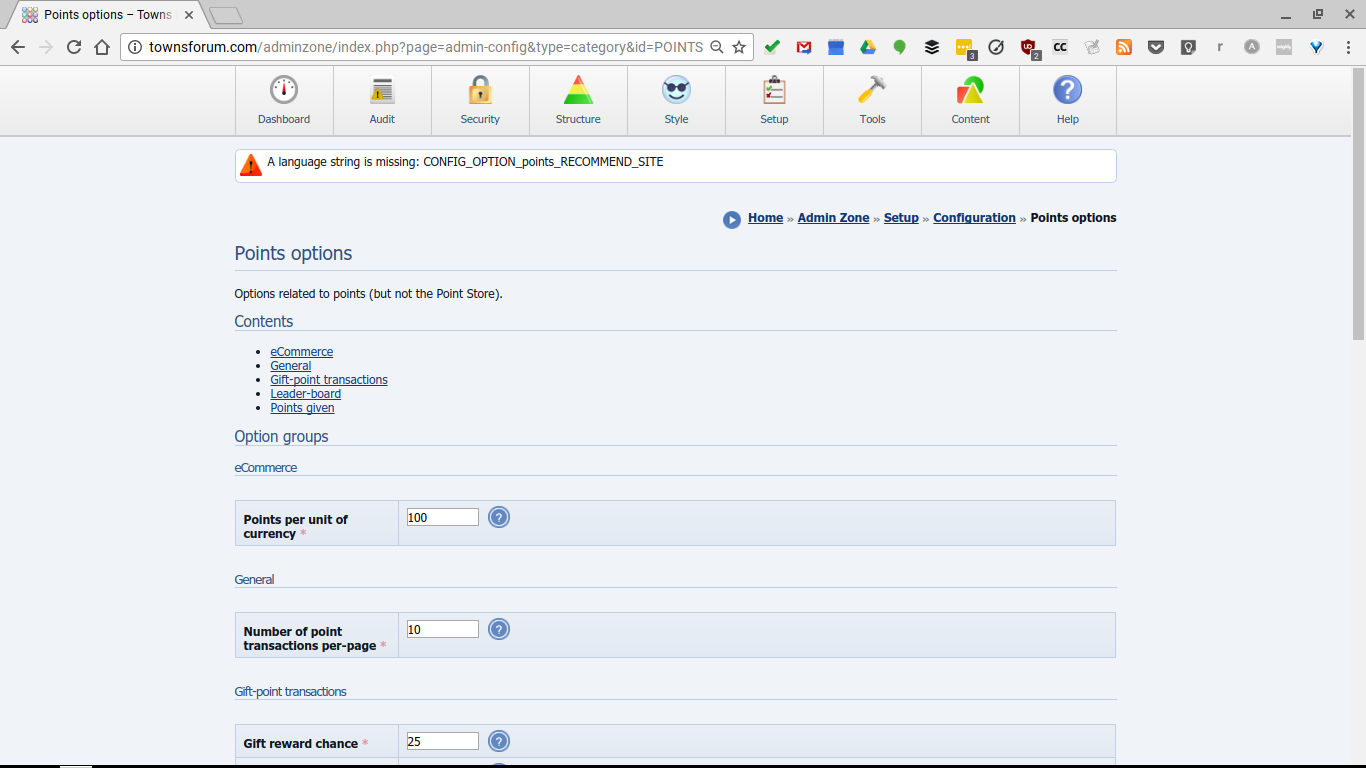Jump to Leader-board contents link
This screenshot has width=1366, height=768.
(305, 394)
